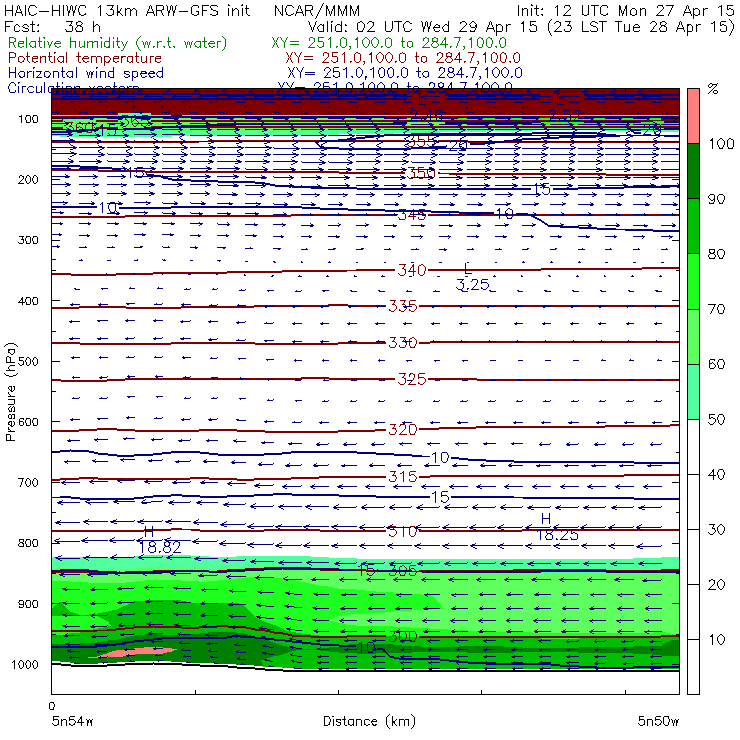
Task: Click the red 'Potential temperature' legend label
Action: pos(84,58)
